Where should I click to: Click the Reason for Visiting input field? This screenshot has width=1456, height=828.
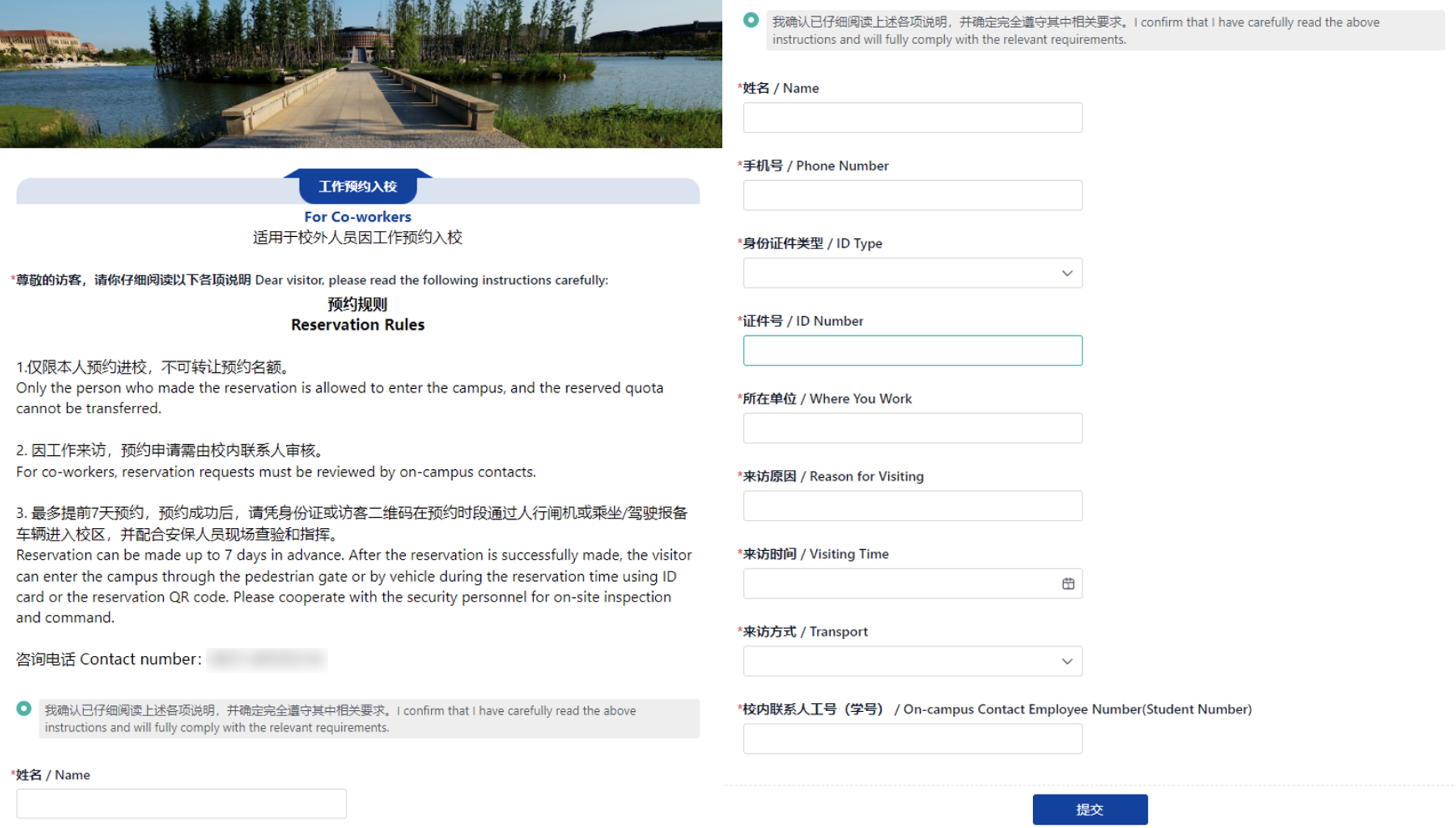[x=912, y=506]
